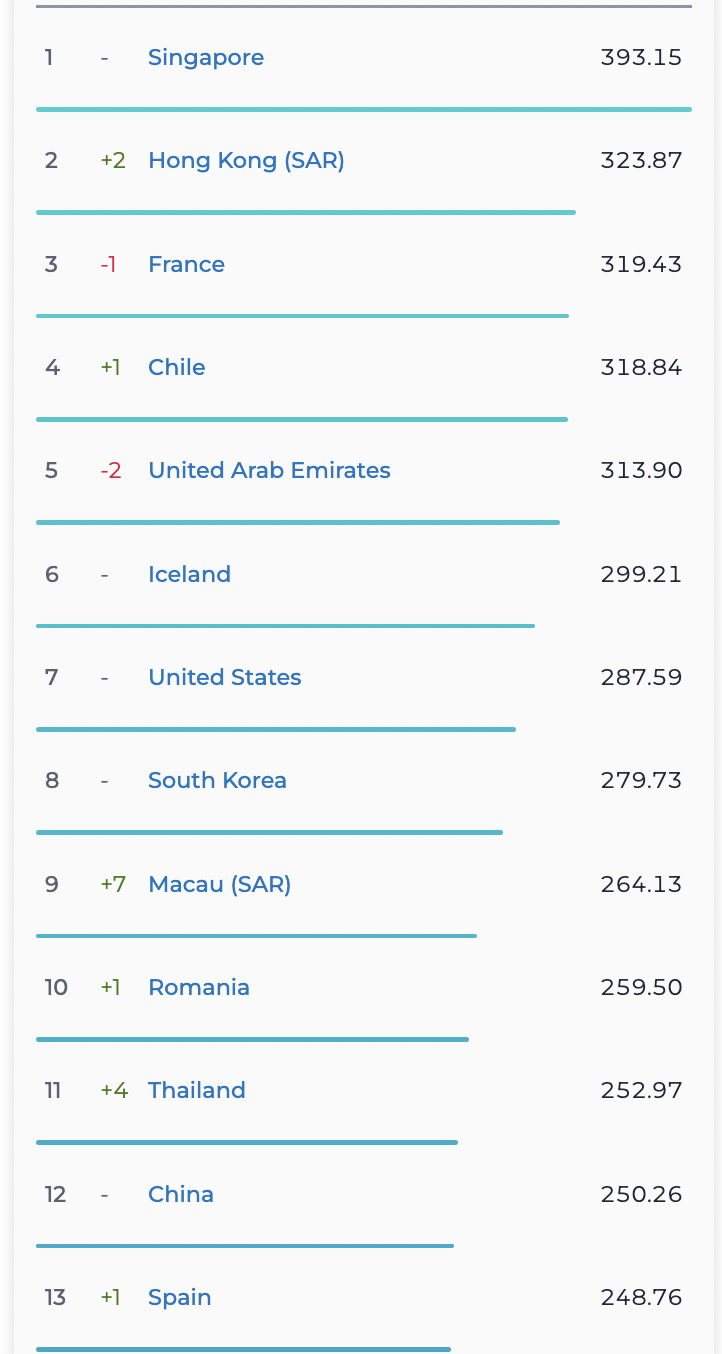Select the United Arab Emirates link

(269, 471)
